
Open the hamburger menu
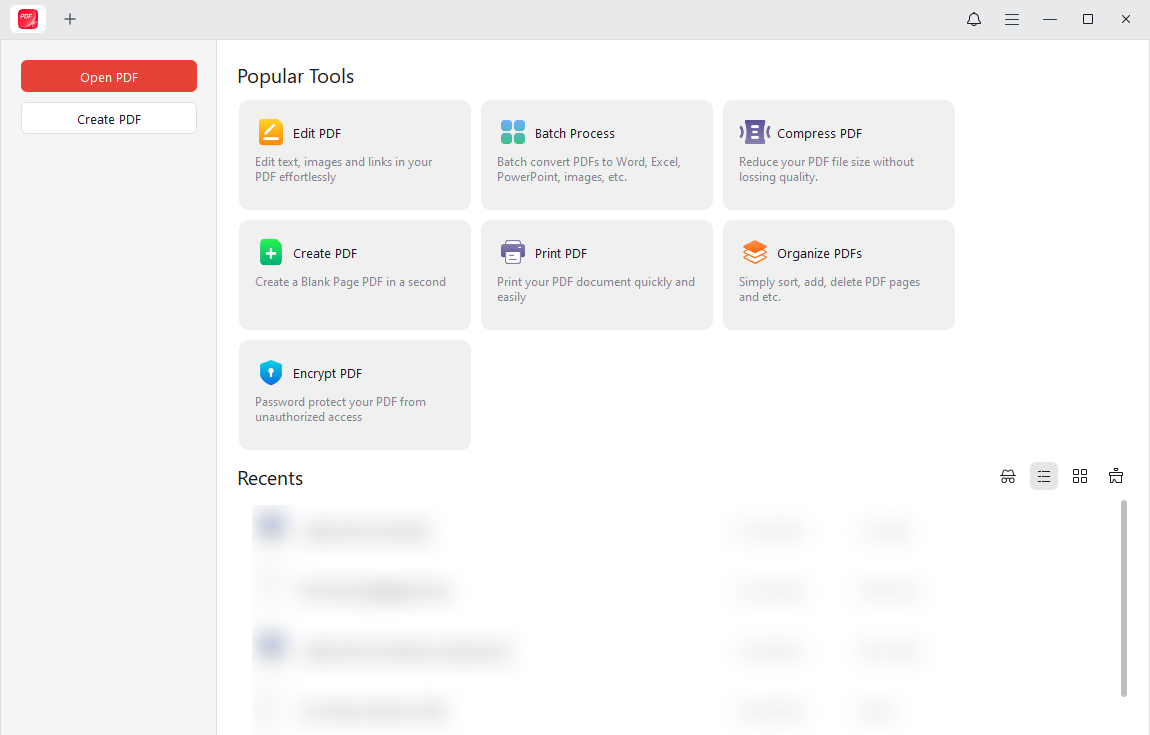click(x=1012, y=19)
